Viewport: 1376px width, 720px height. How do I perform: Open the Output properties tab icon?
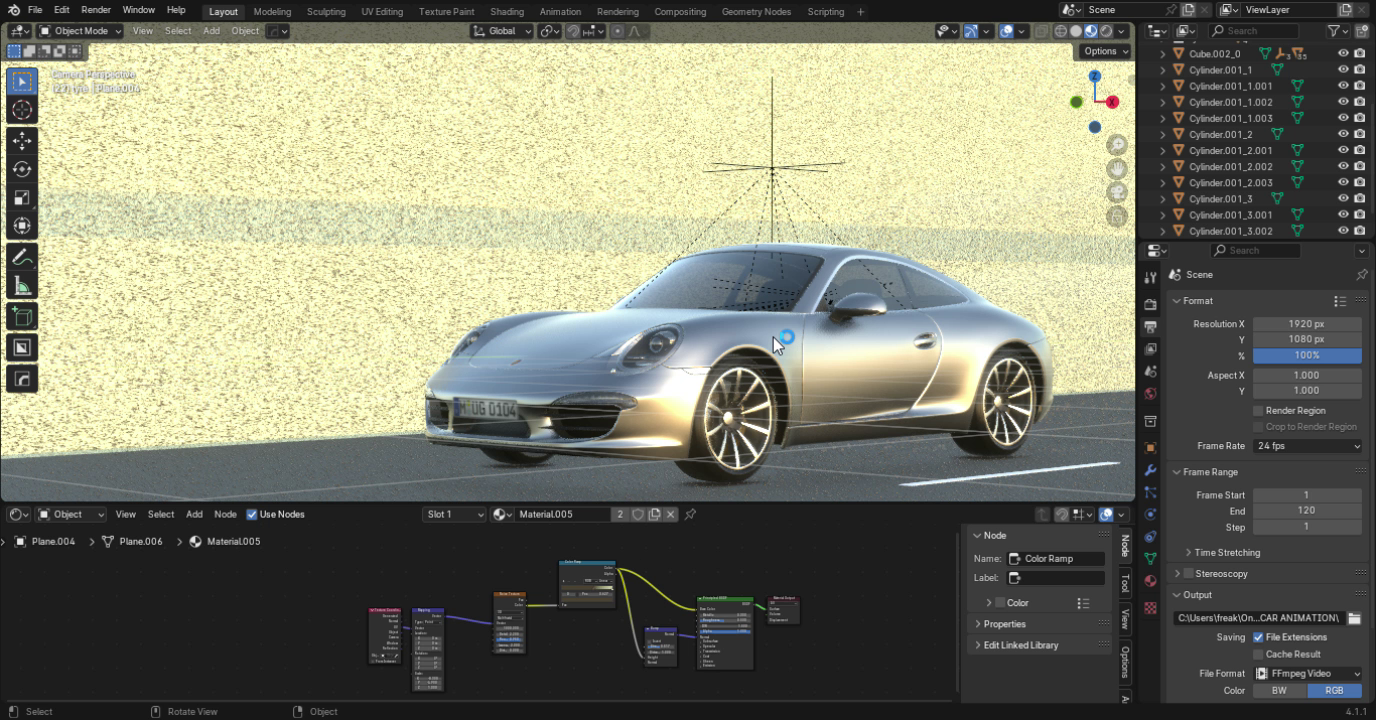pyautogui.click(x=1150, y=327)
